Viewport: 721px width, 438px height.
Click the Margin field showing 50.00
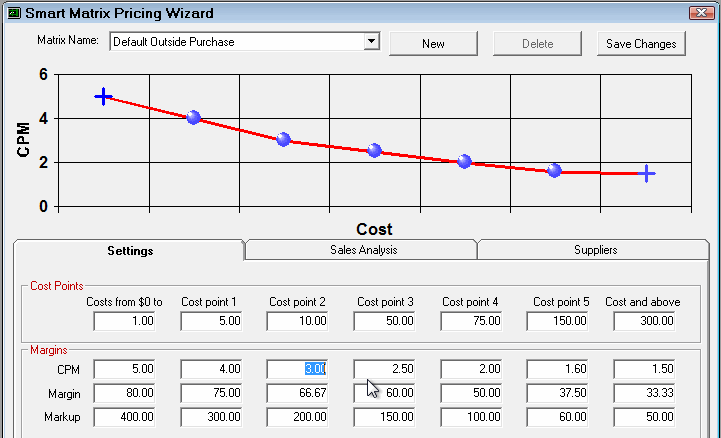point(471,393)
